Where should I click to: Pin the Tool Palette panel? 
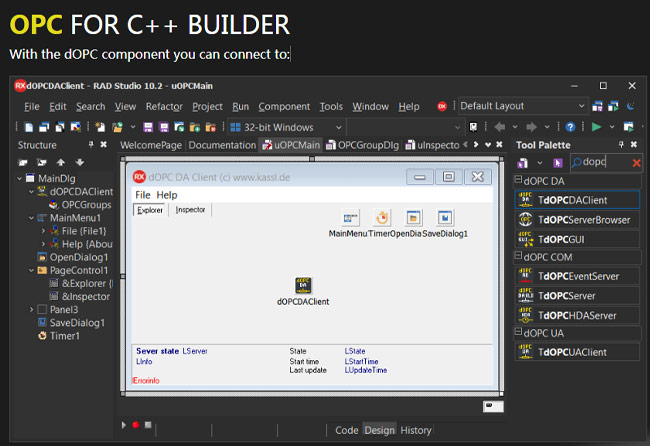pos(621,144)
